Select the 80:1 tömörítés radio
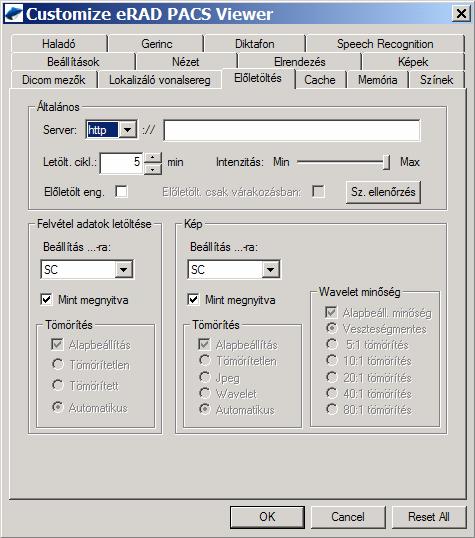This screenshot has width=475, height=538. (332, 409)
